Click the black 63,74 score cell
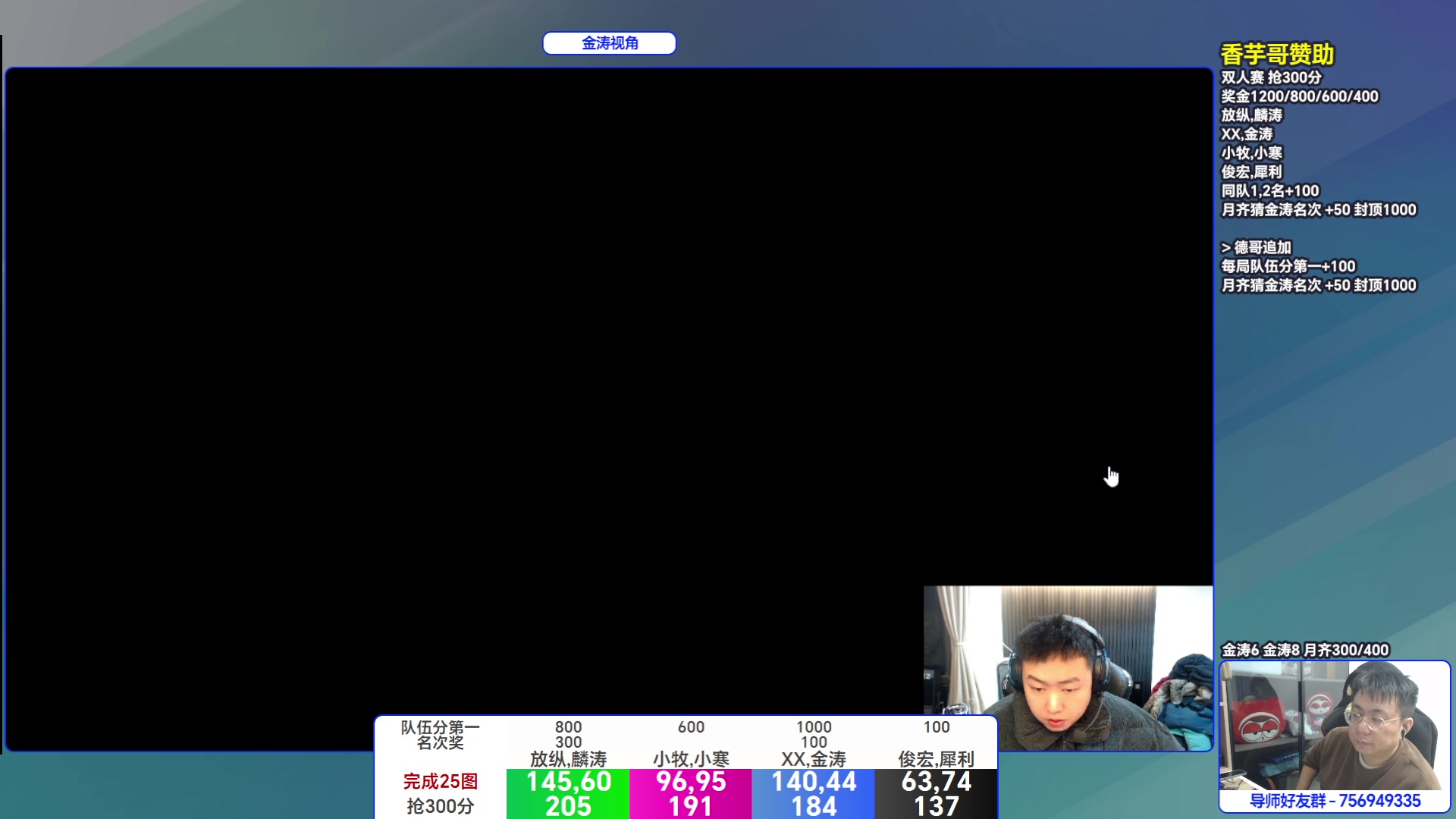The height and width of the screenshot is (819, 1456). [937, 782]
